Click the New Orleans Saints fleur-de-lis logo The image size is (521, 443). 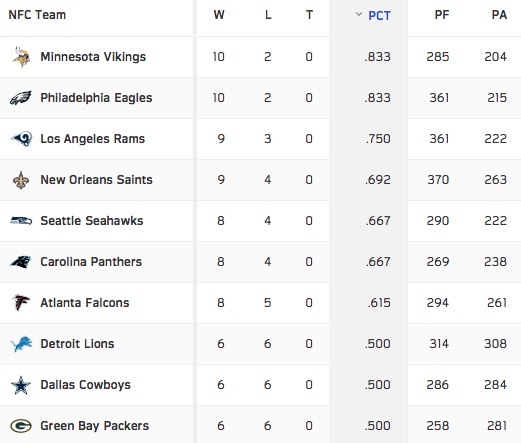tap(21, 180)
